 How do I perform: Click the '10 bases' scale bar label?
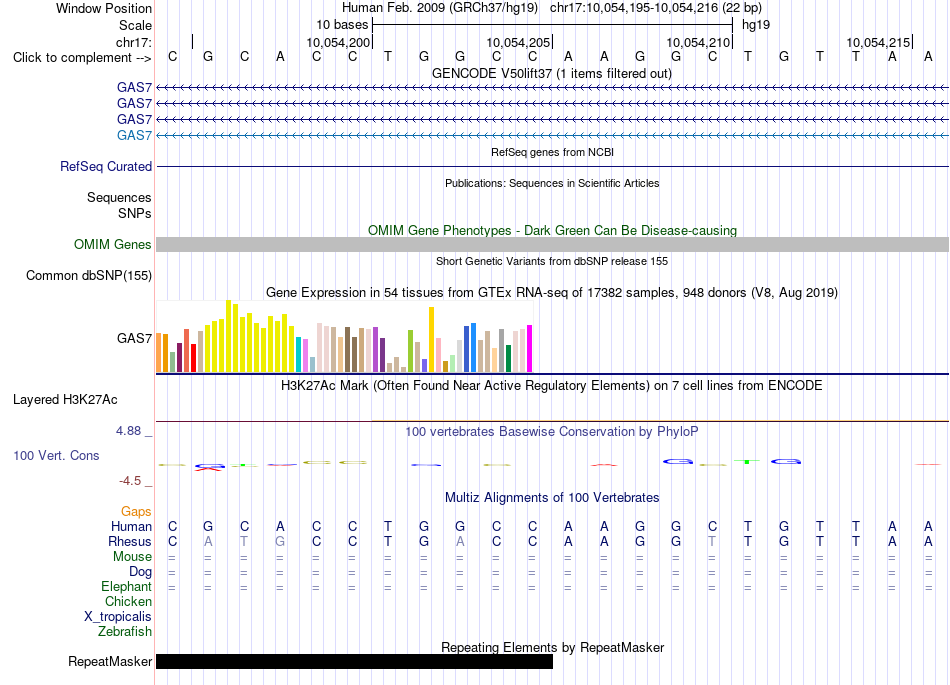(x=342, y=25)
